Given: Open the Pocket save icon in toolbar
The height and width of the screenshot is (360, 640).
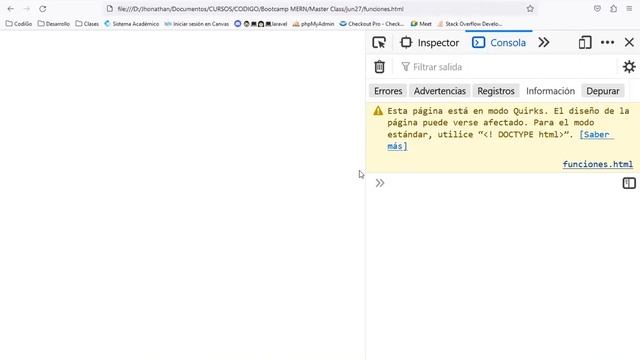Looking at the screenshot, I should [597, 9].
